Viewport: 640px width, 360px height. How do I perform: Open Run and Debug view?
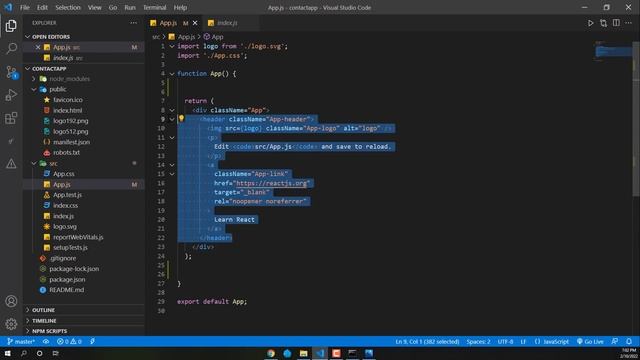11,95
